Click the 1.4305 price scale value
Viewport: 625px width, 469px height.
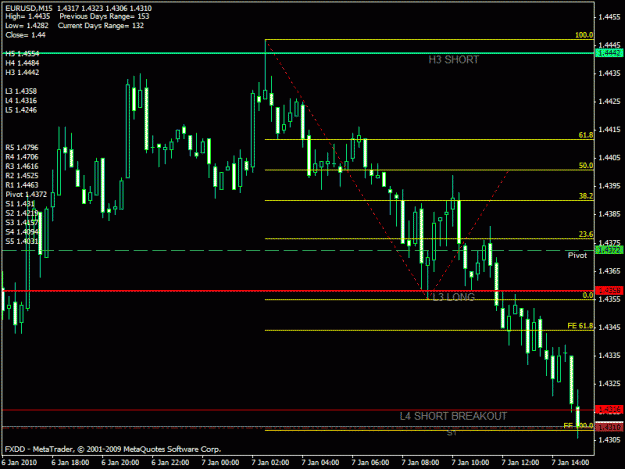[x=609, y=440]
